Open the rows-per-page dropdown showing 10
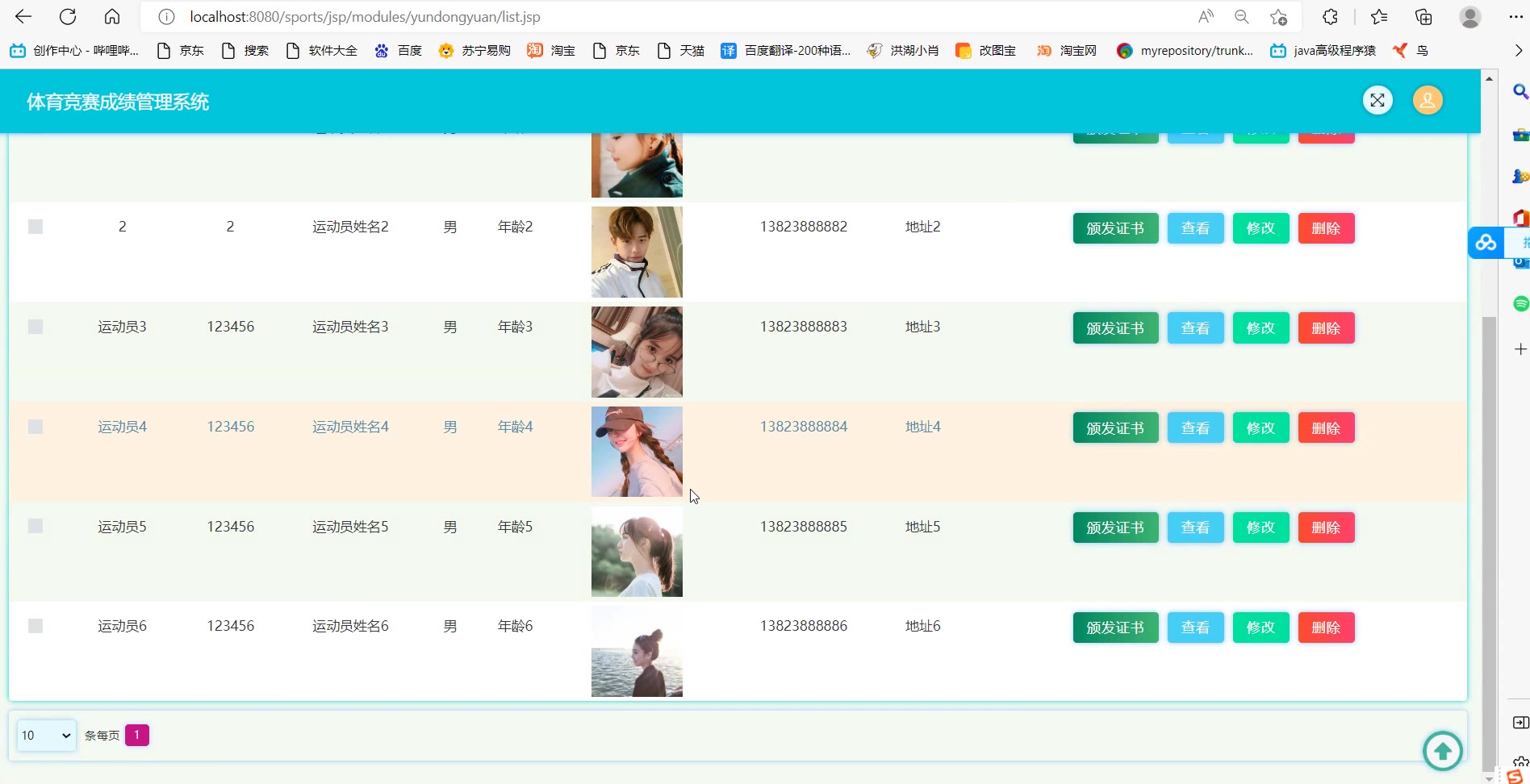Image resolution: width=1530 pixels, height=784 pixels. click(x=46, y=736)
